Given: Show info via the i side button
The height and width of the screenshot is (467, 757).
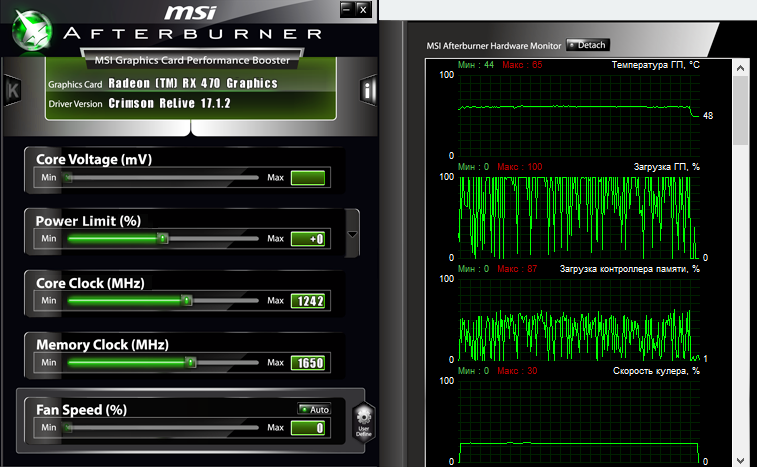Looking at the screenshot, I should [368, 90].
